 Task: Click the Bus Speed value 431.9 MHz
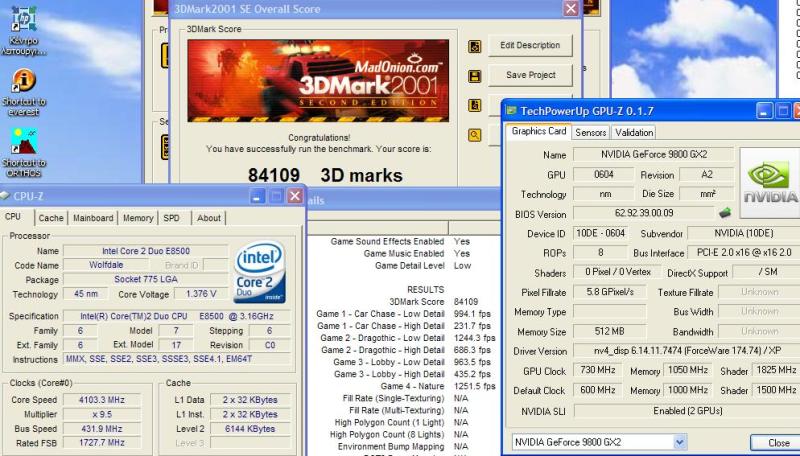point(102,428)
